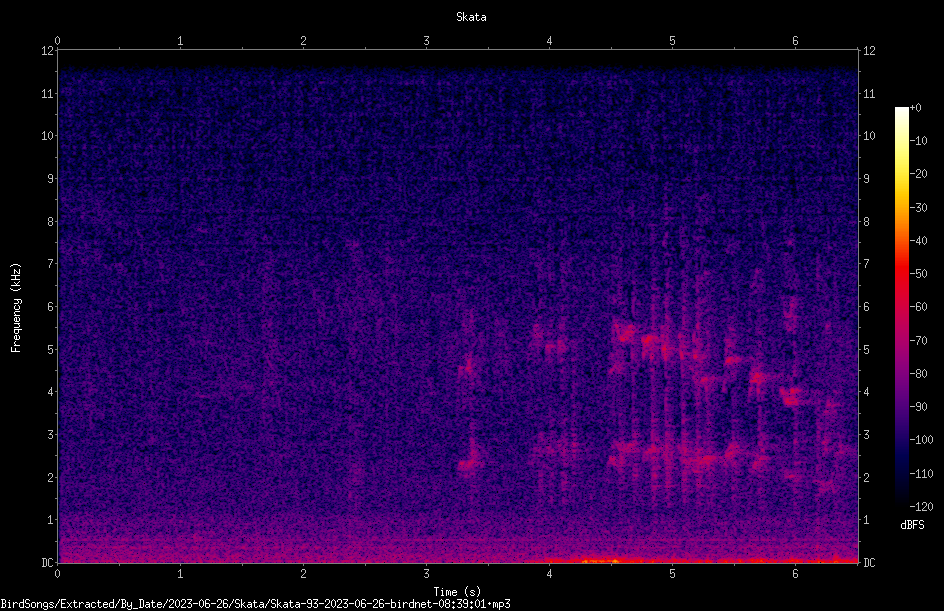Click the '6' tick on the bottom time axis
The width and height of the screenshot is (944, 611).
pos(795,574)
